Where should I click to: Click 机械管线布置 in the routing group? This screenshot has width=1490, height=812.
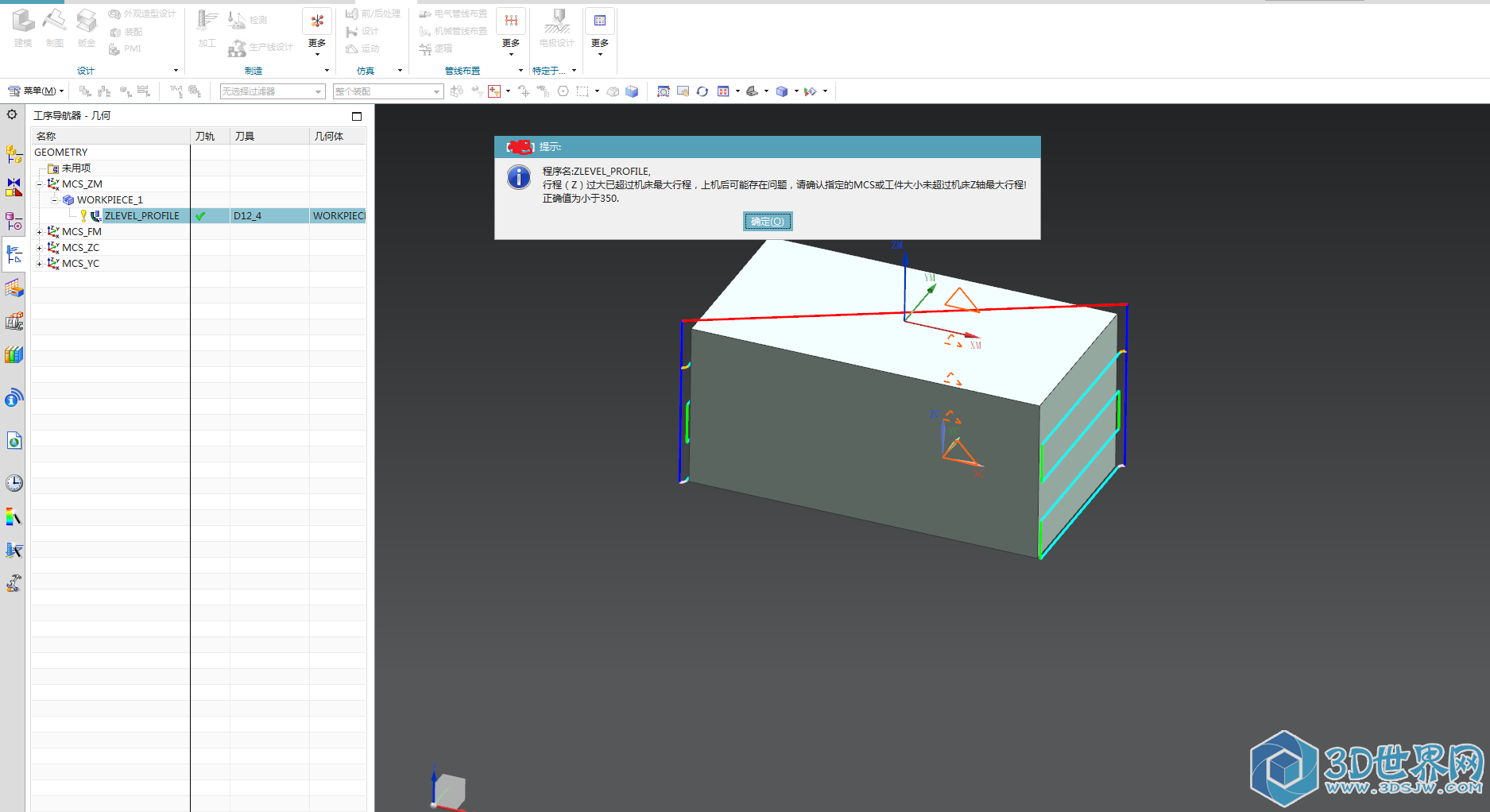point(453,32)
